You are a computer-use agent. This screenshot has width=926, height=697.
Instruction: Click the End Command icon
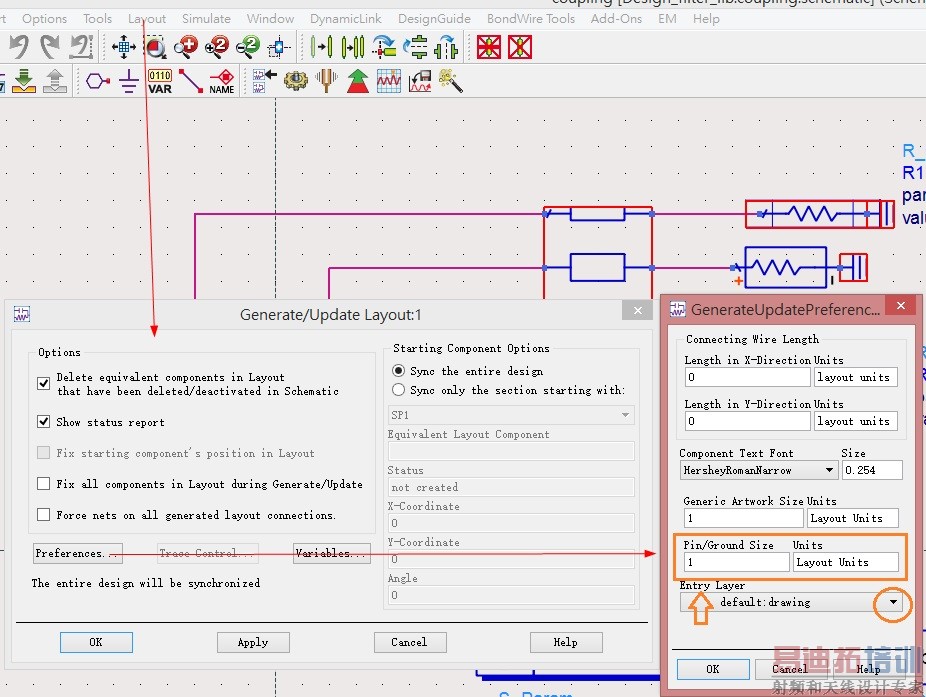[x=81, y=47]
